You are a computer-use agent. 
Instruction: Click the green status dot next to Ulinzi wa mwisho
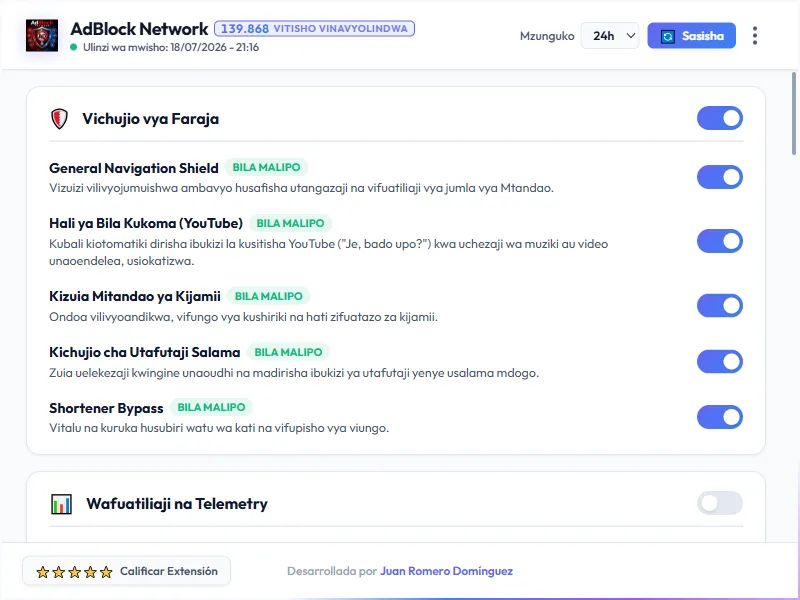(73, 47)
